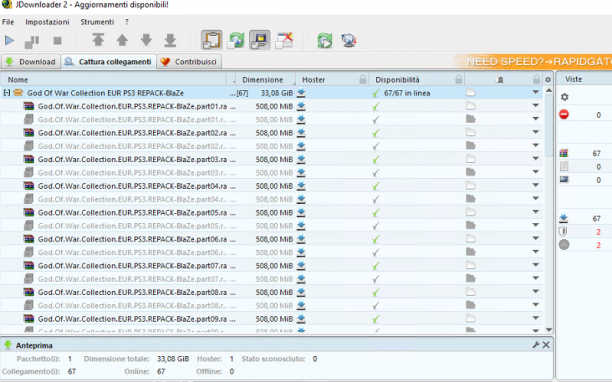
Task: Click the gray circle filter showing red 2
Action: (x=564, y=245)
